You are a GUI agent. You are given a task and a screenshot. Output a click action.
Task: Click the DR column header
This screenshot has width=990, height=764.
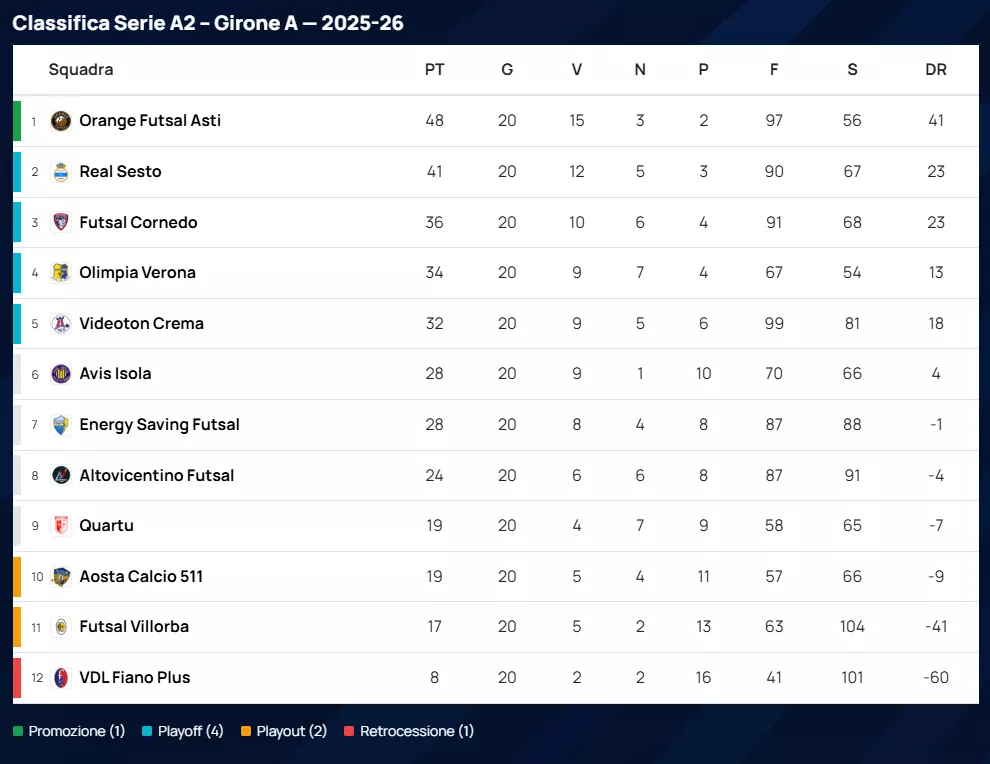point(936,70)
